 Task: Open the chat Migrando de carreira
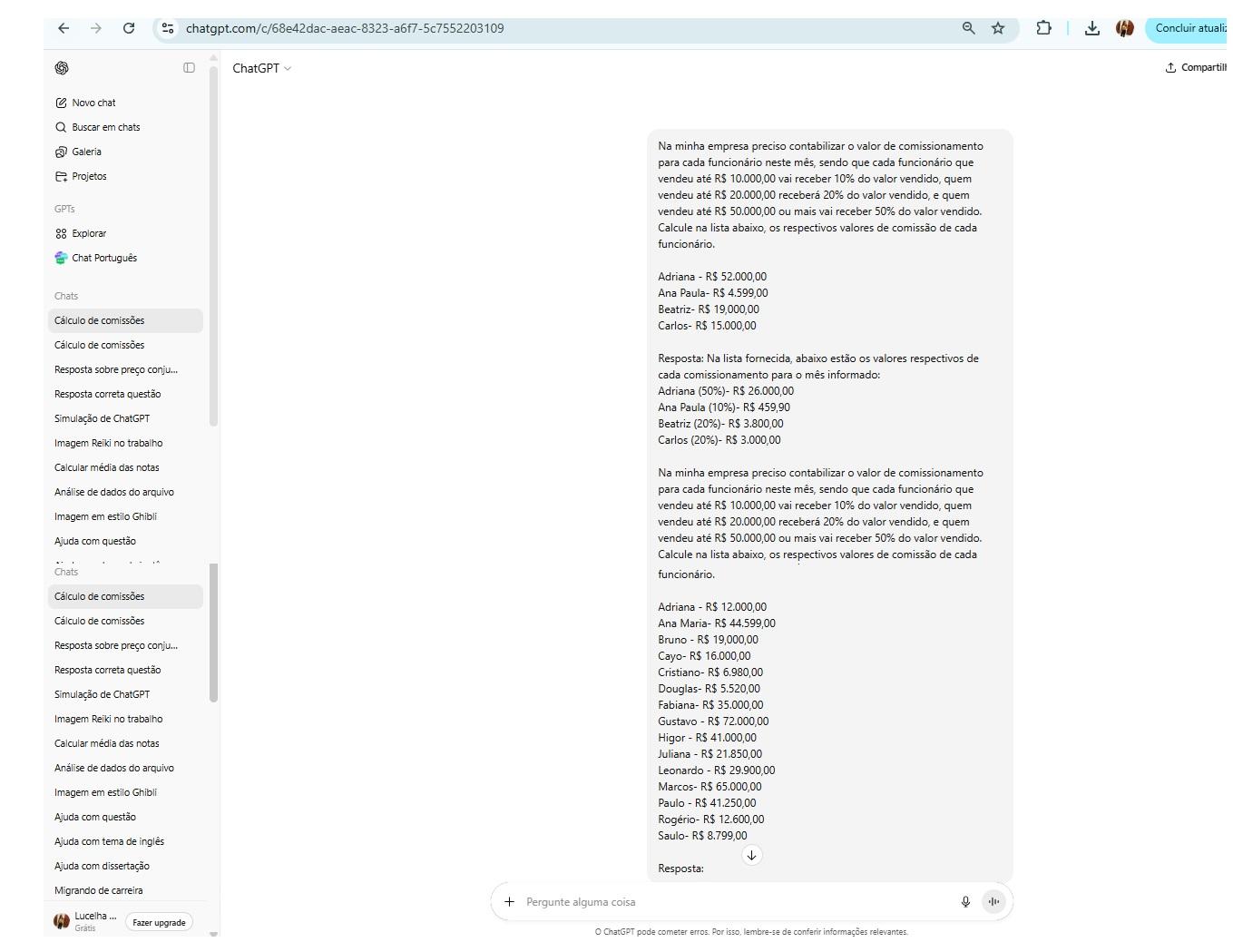[98, 890]
